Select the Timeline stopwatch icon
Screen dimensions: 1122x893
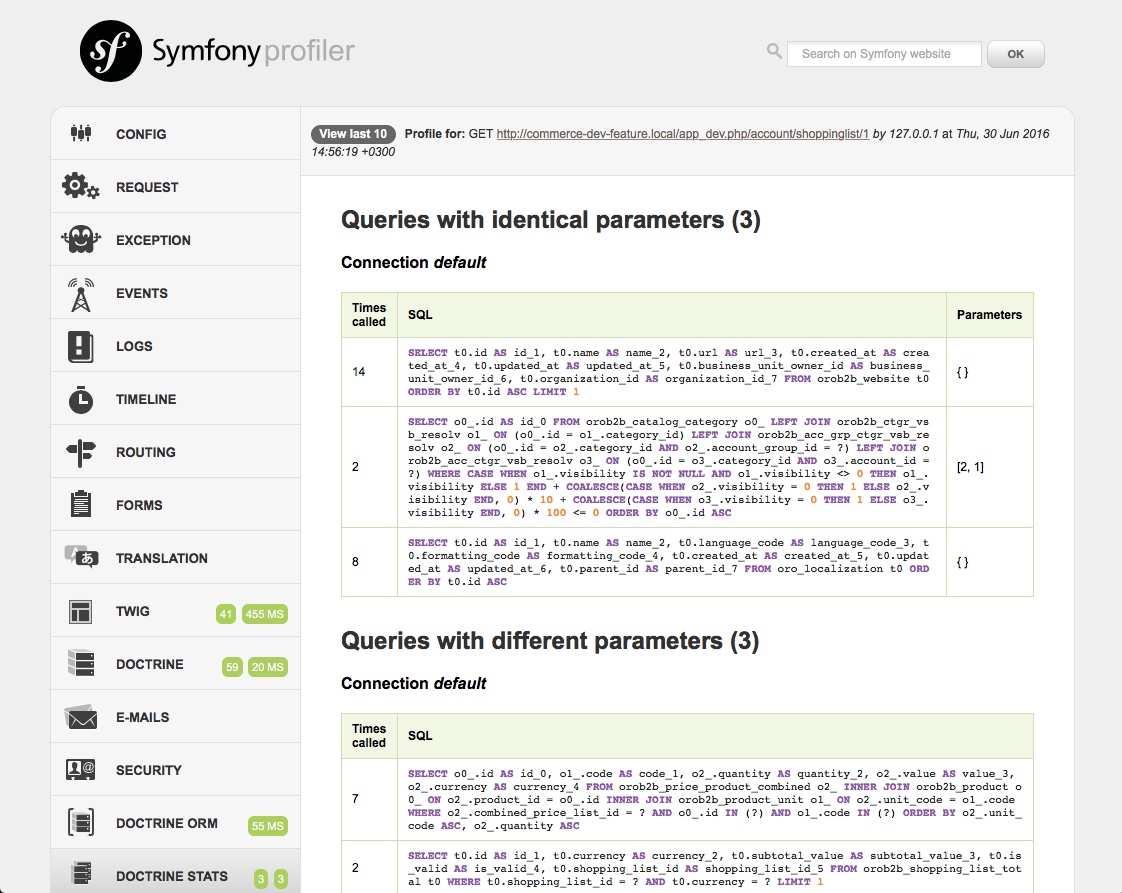(x=81, y=399)
